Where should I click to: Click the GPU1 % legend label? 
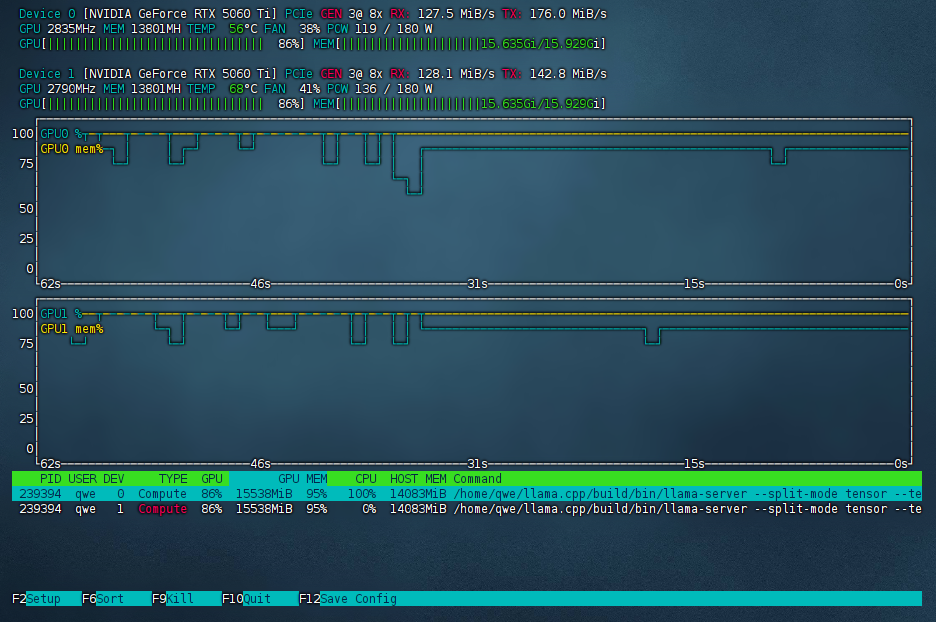61,313
